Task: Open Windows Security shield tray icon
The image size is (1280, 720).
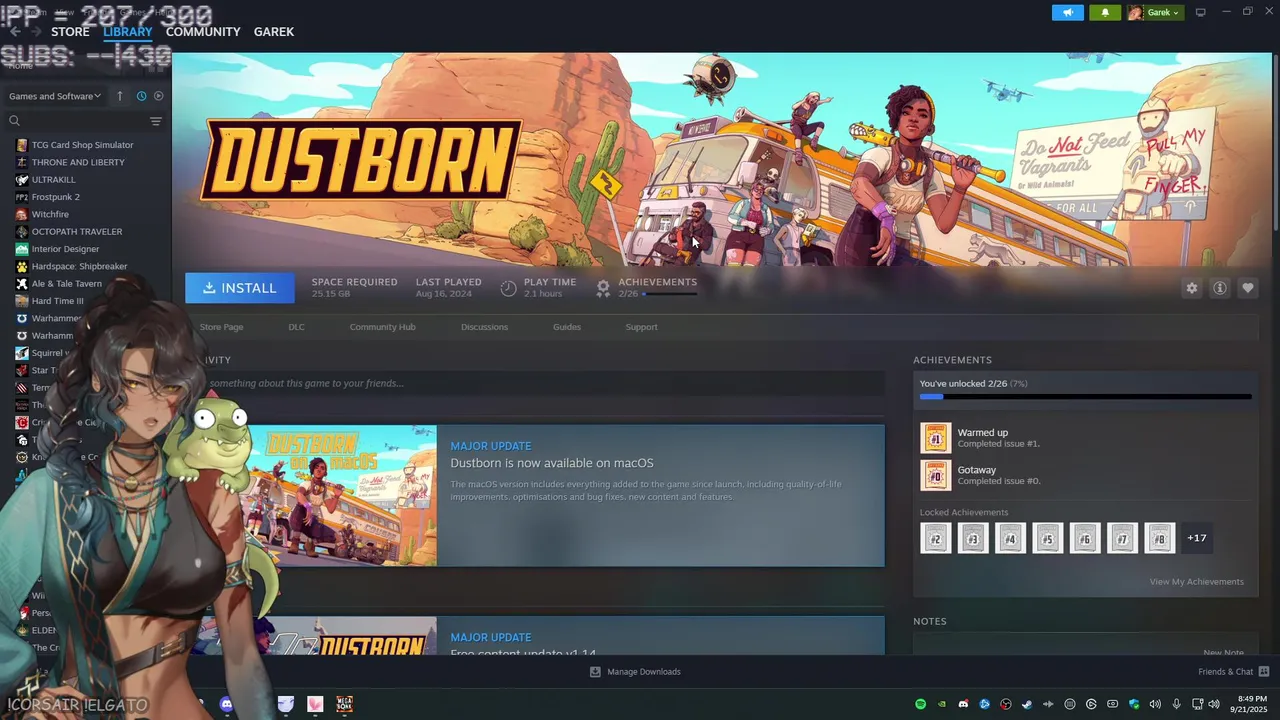Action: (1134, 704)
